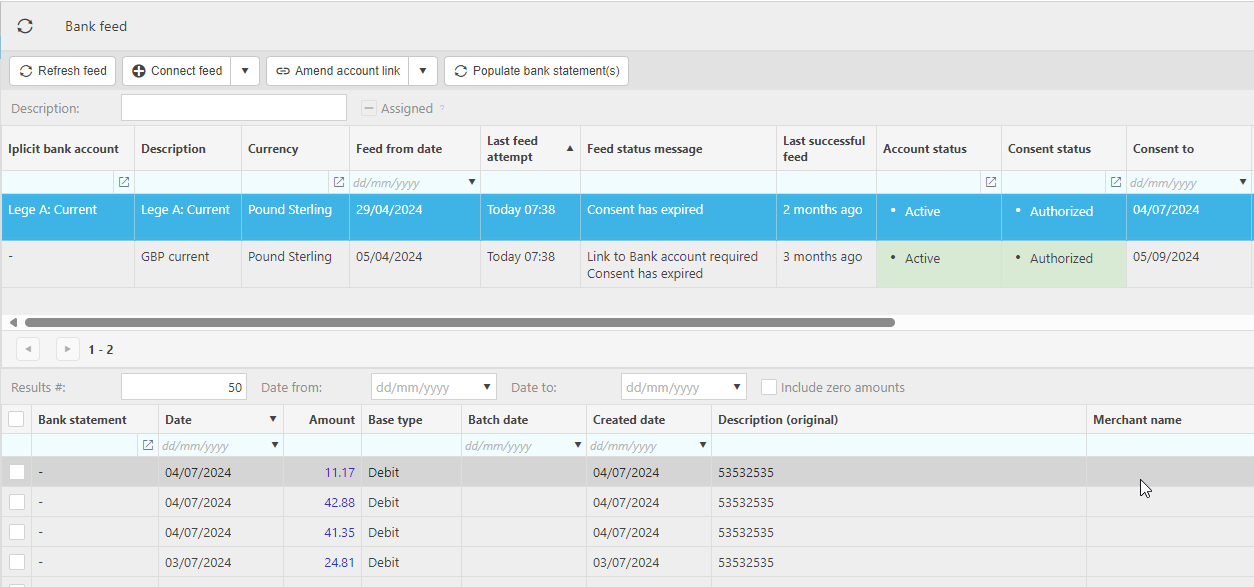Open the Created date filter date picker
1254x587 pixels.
(702, 445)
